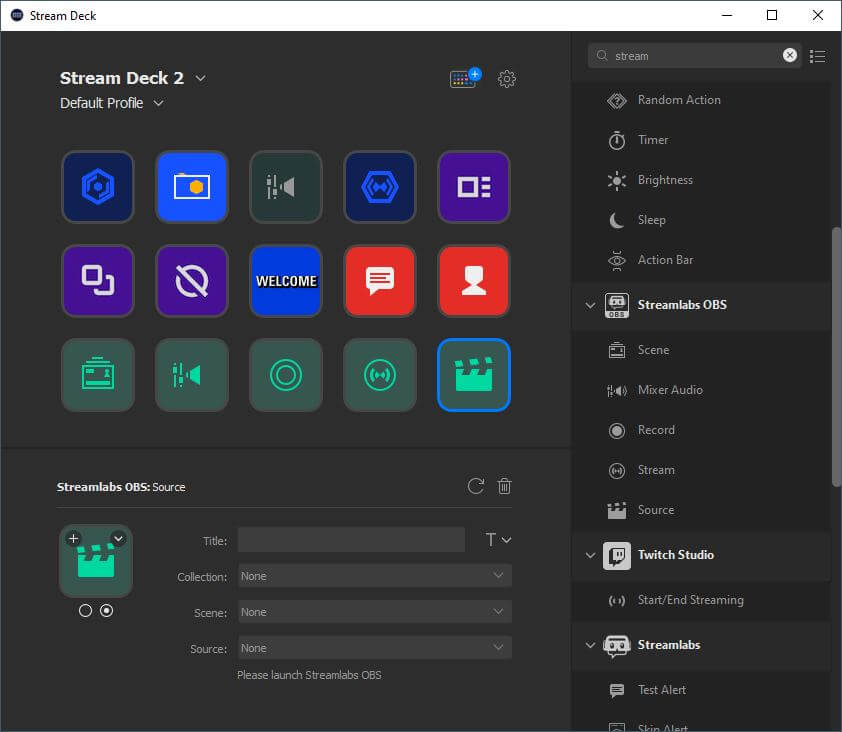
Task: Open the Stream Deck Store icon
Action: point(465,78)
